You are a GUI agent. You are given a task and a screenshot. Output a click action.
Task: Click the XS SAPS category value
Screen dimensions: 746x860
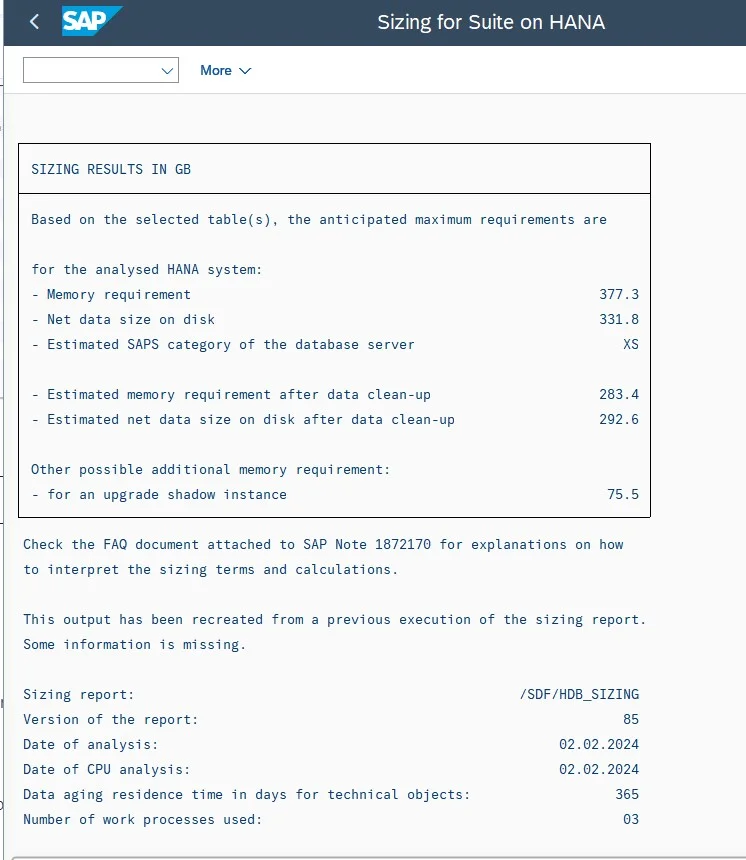click(631, 344)
